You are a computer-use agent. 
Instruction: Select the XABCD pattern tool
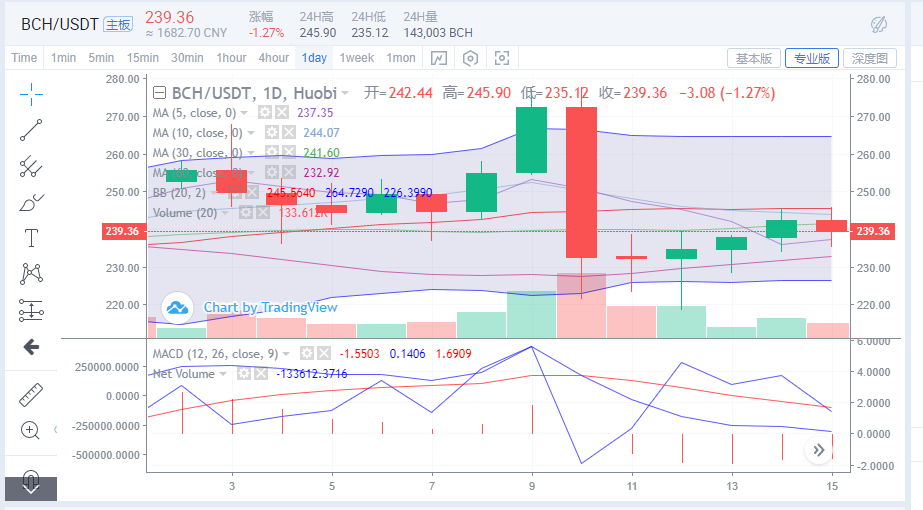(31, 274)
